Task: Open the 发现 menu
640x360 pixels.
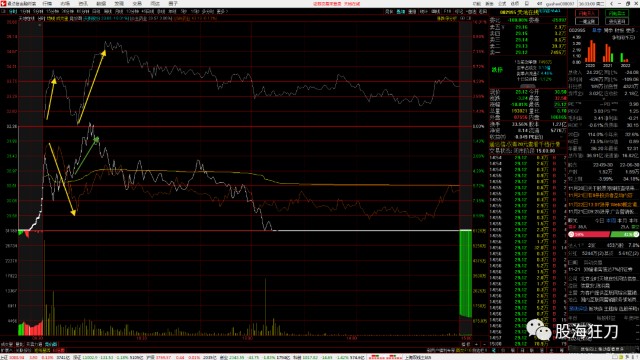Action: pos(119,3)
